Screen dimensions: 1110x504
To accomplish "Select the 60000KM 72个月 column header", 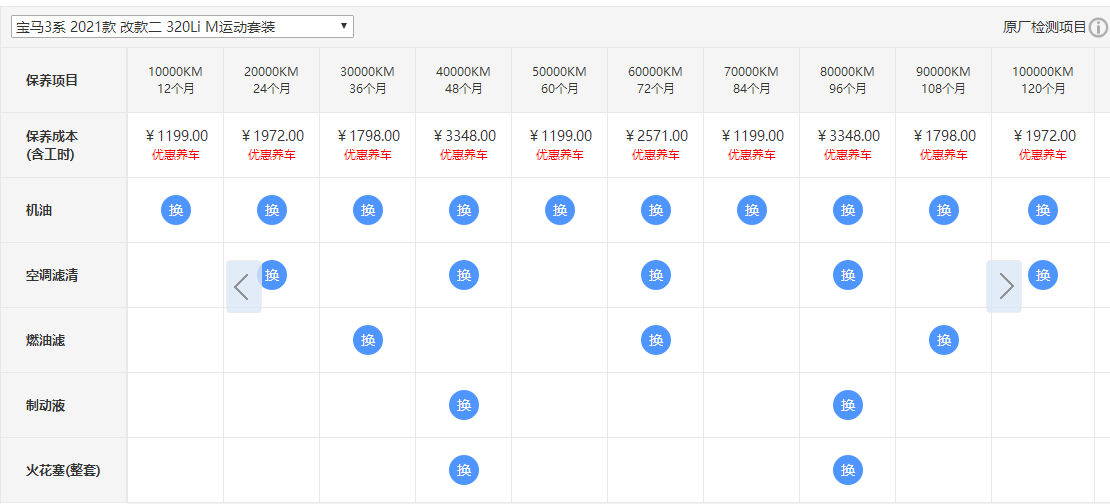I will 656,80.
